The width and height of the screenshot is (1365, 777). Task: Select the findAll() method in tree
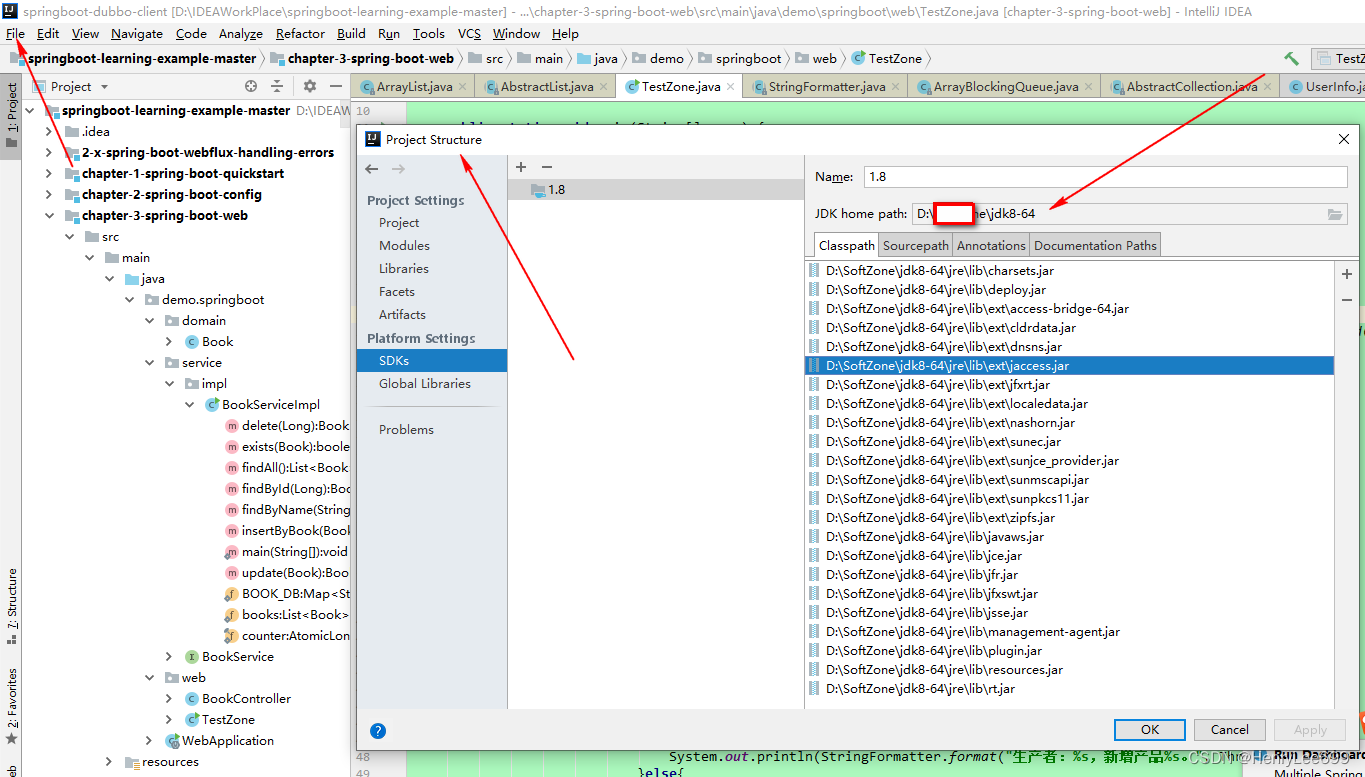(295, 468)
